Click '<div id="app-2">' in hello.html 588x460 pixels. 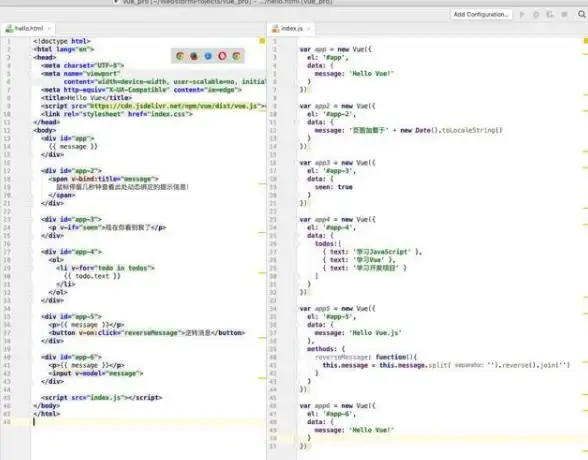click(71, 171)
